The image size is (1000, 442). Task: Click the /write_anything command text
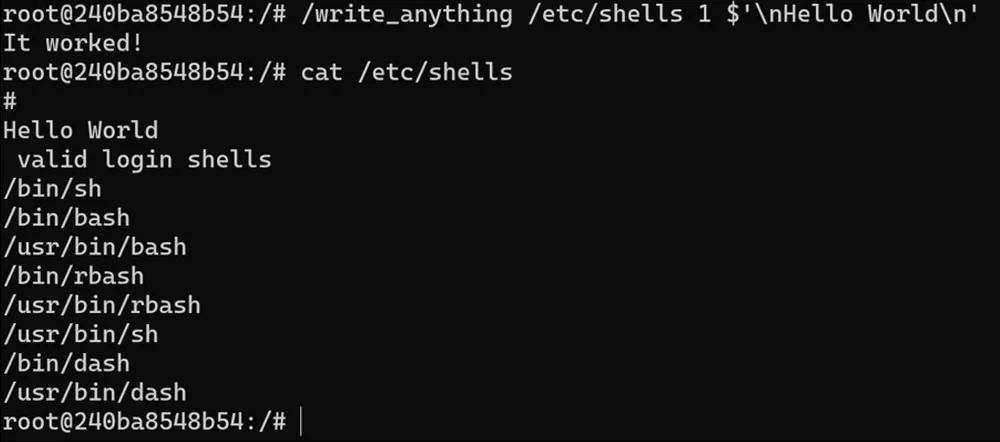[406, 14]
